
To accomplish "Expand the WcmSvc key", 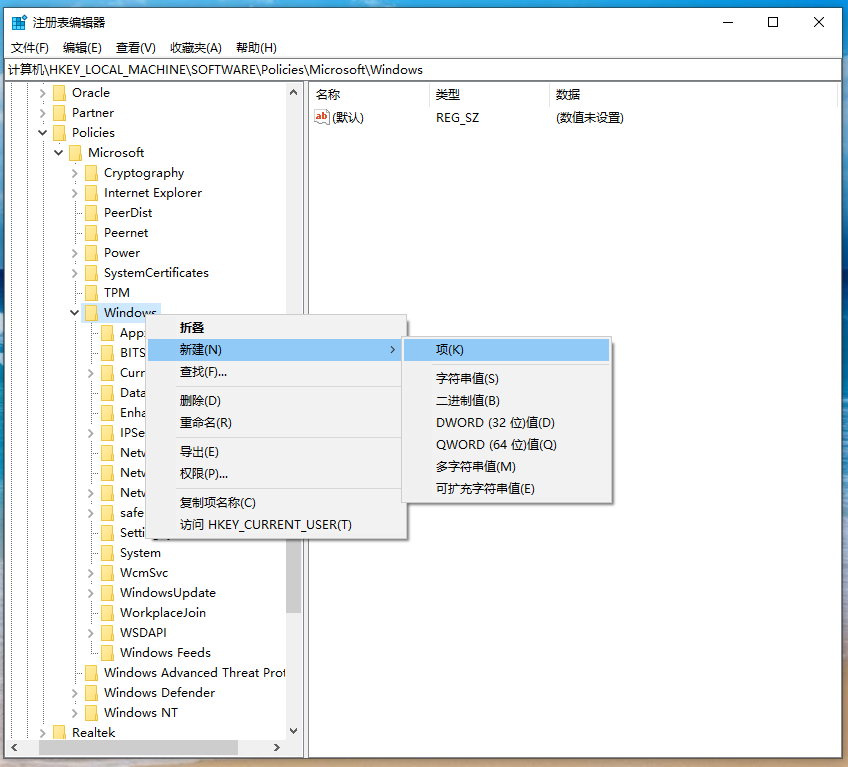I will (91, 573).
